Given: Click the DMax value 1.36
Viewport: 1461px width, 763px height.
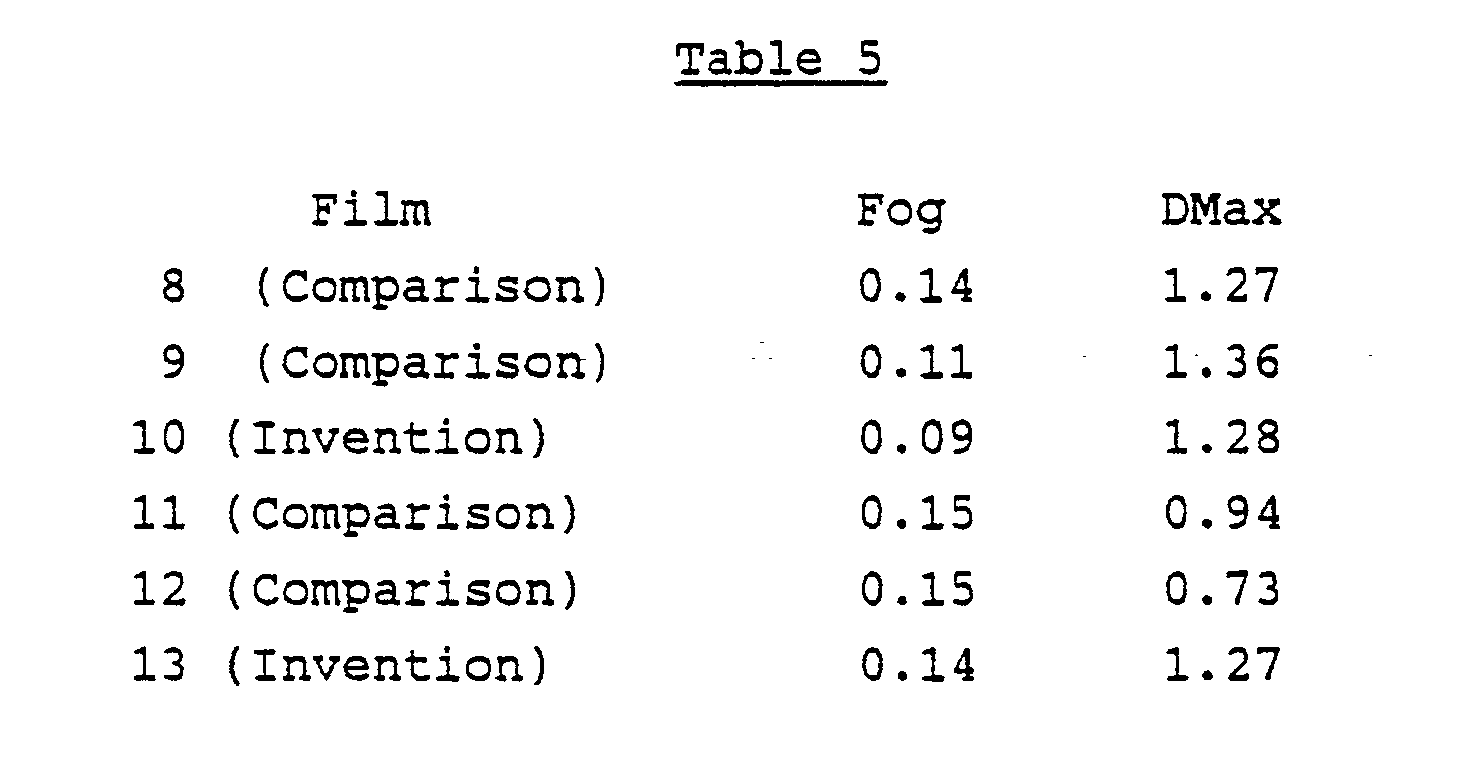Looking at the screenshot, I should (1222, 363).
